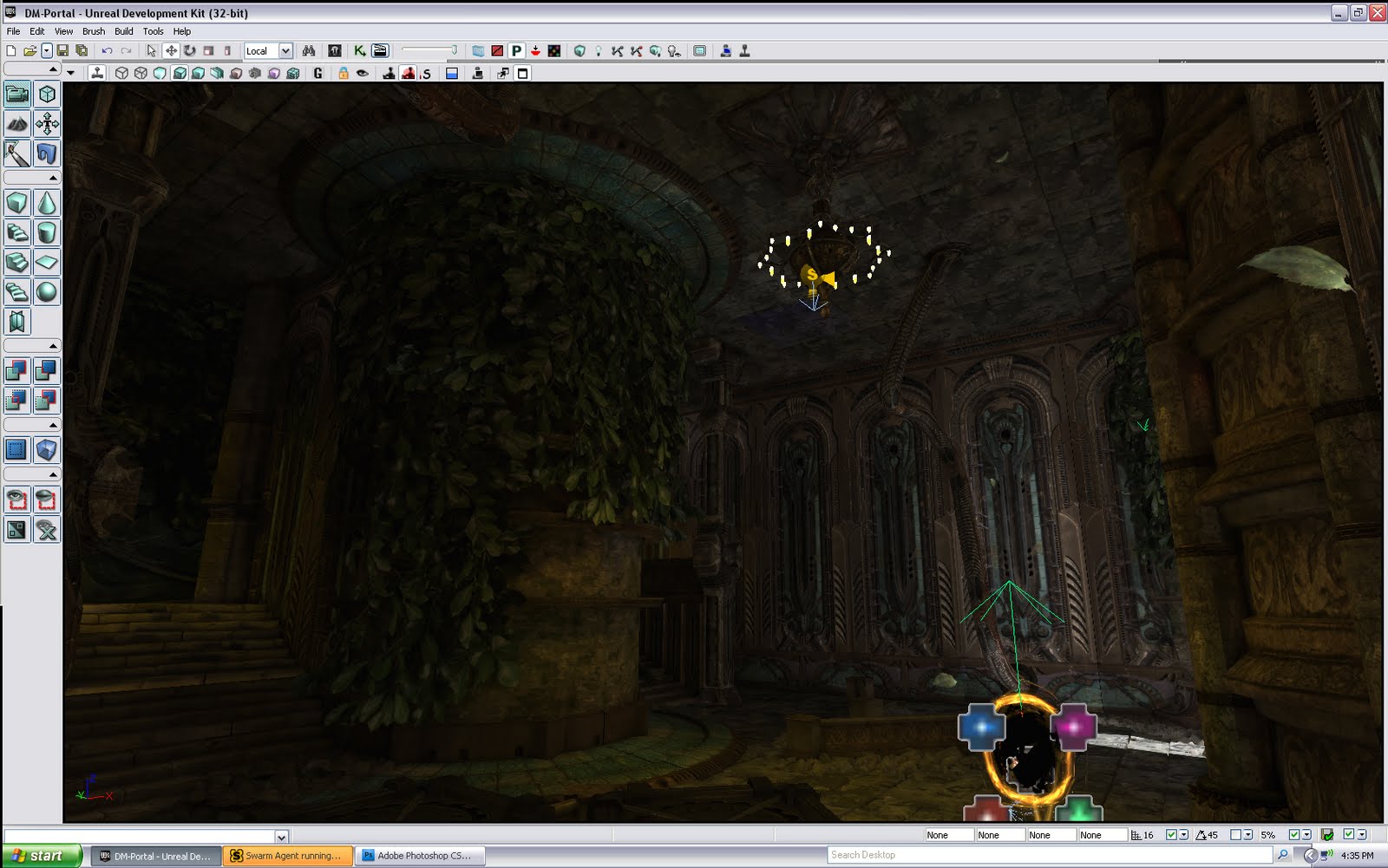Toggle the eye visibility icon in viewport toolbar
This screenshot has height=868, width=1388.
pos(363,74)
